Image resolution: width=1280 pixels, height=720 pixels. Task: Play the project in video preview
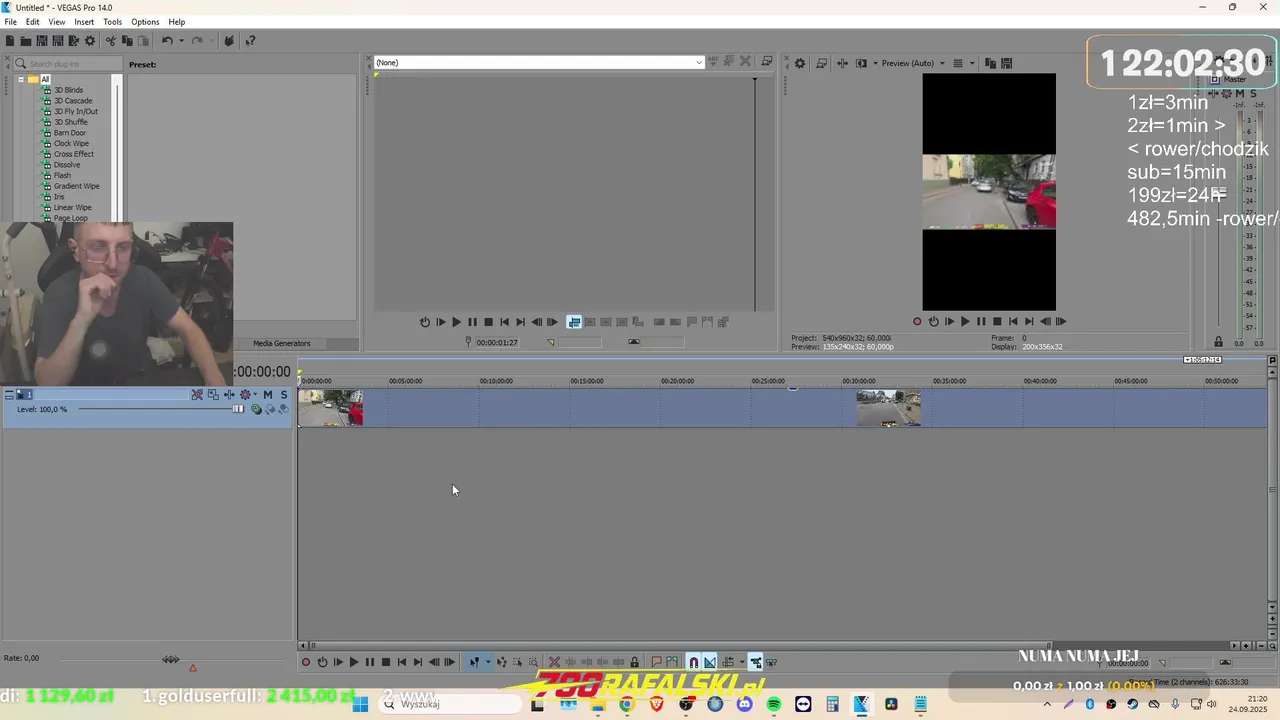click(x=965, y=322)
